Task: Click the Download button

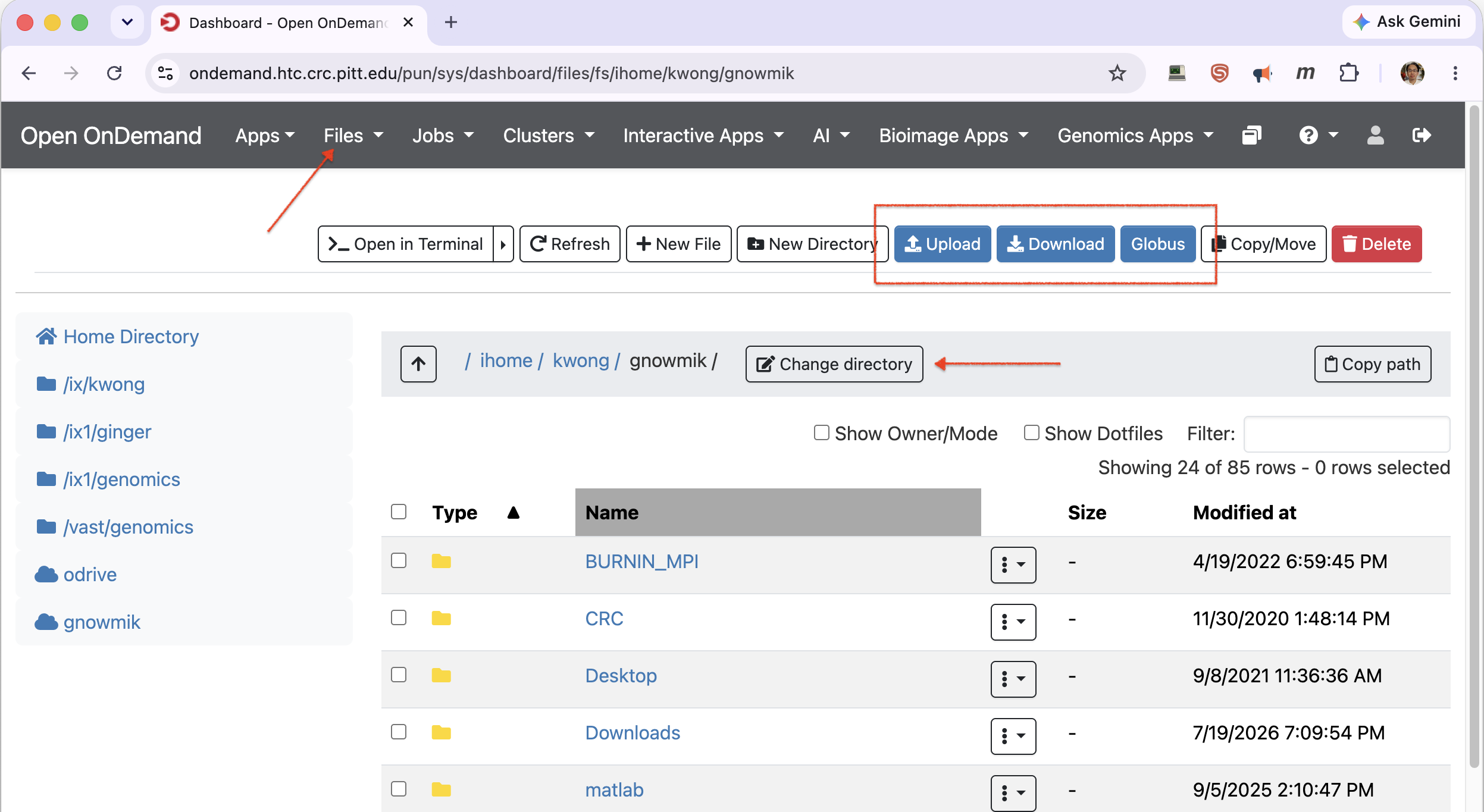Action: click(1056, 244)
